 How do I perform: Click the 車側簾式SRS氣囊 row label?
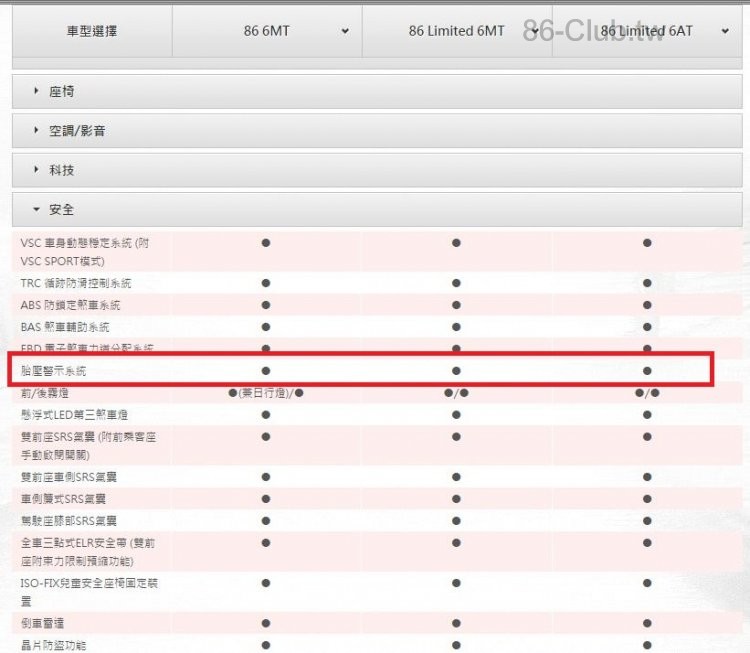(63, 498)
